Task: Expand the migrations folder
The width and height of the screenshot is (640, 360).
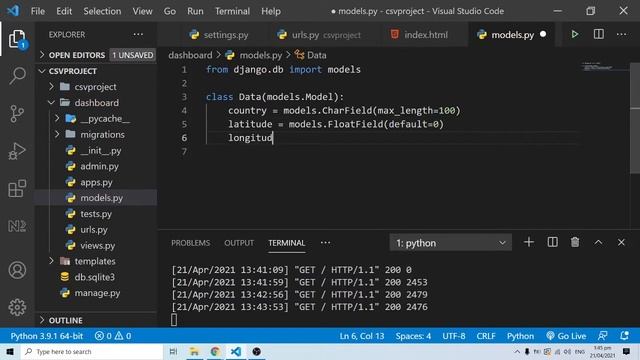Action: coord(96,134)
